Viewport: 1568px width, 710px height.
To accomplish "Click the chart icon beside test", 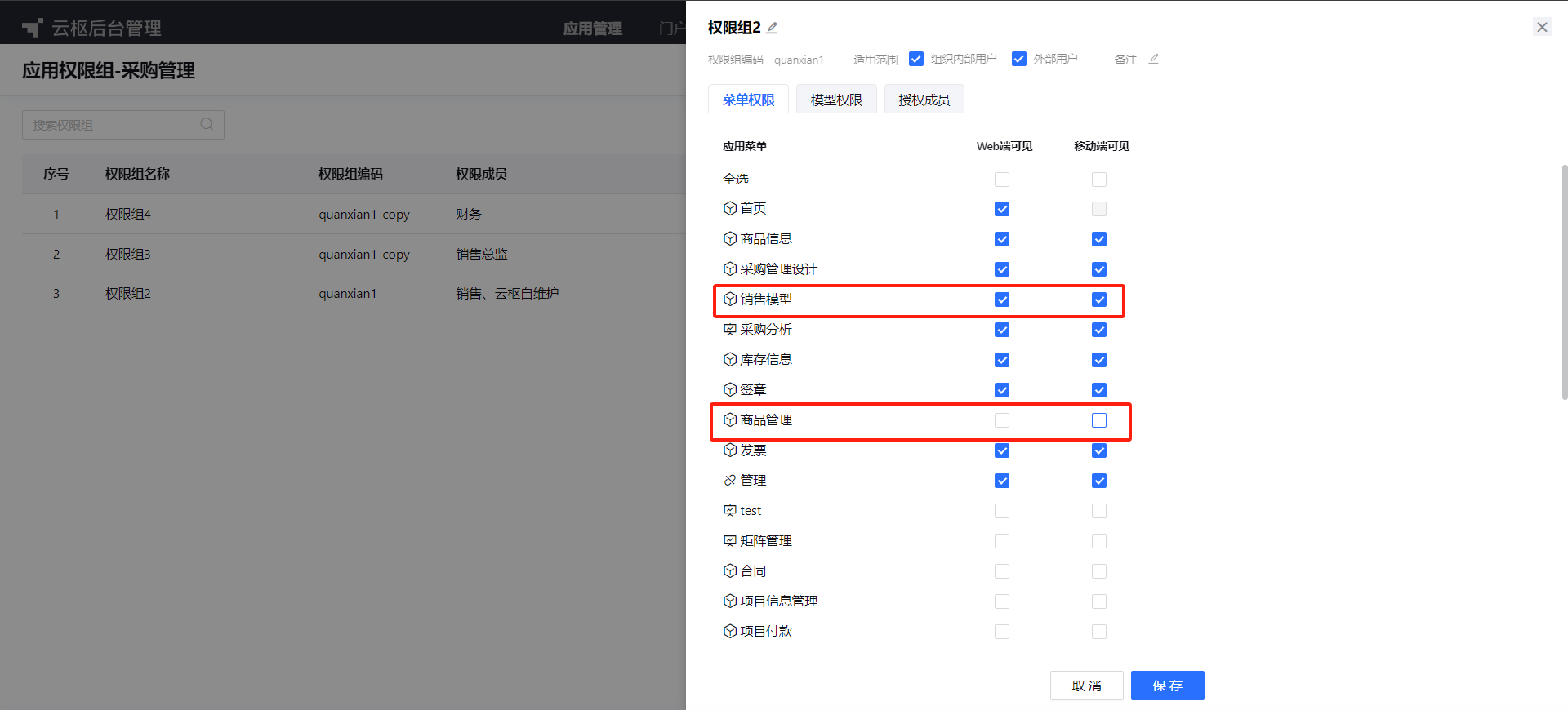I will coord(730,510).
